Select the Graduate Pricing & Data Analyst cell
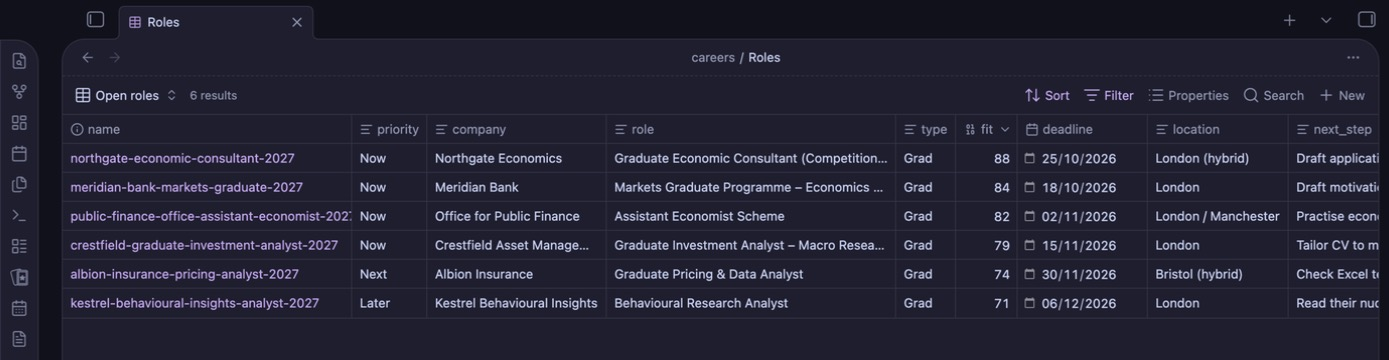This screenshot has width=1389, height=360. pyautogui.click(x=751, y=274)
